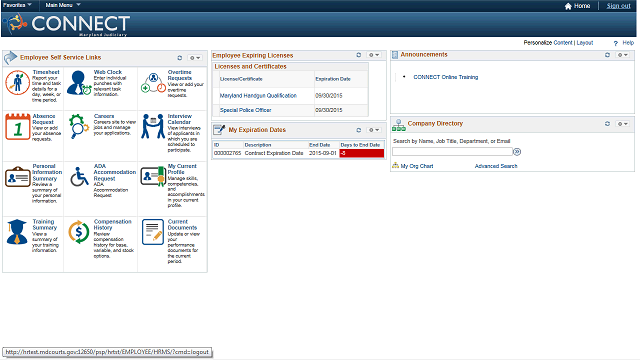Open Personal Information Summary badge icon

click(x=18, y=177)
